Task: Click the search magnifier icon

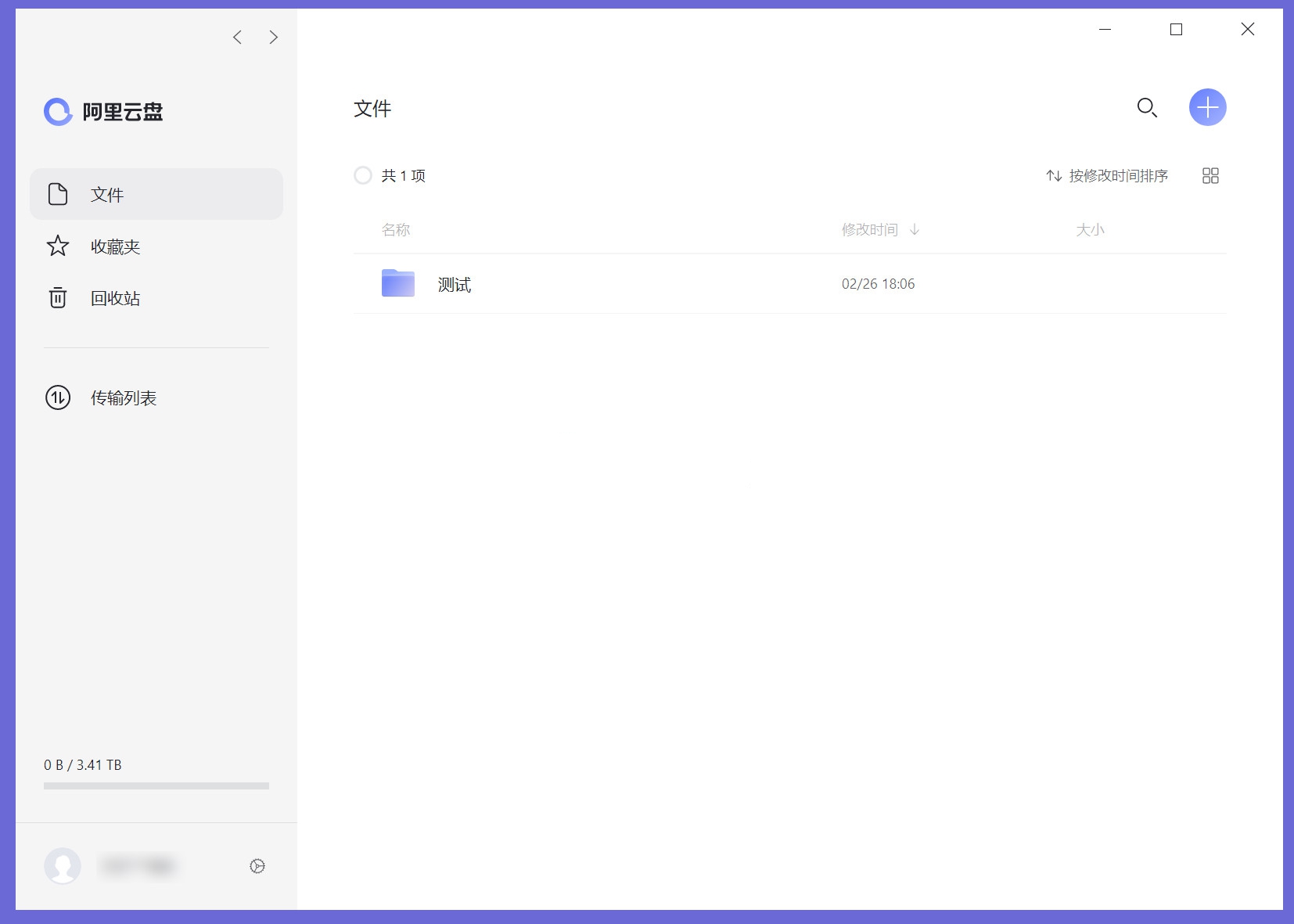Action: pos(1147,108)
